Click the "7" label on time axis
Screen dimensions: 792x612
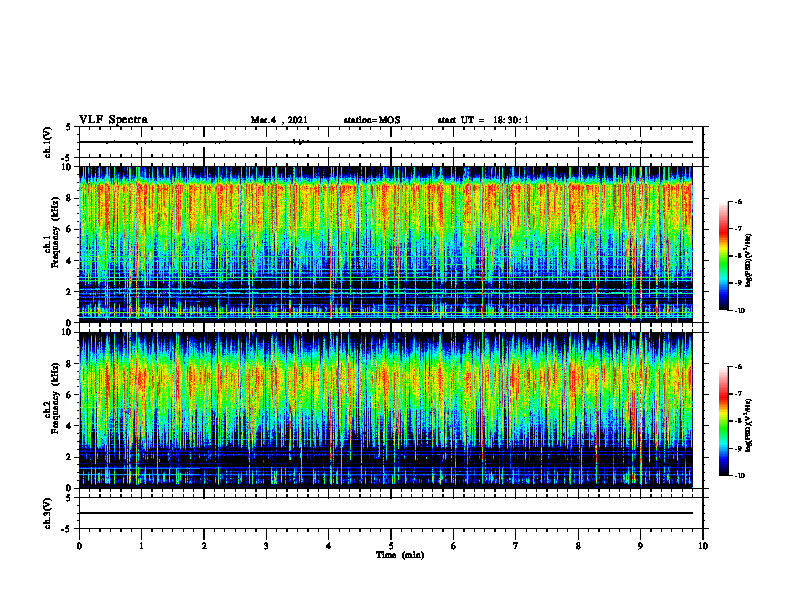(516, 546)
